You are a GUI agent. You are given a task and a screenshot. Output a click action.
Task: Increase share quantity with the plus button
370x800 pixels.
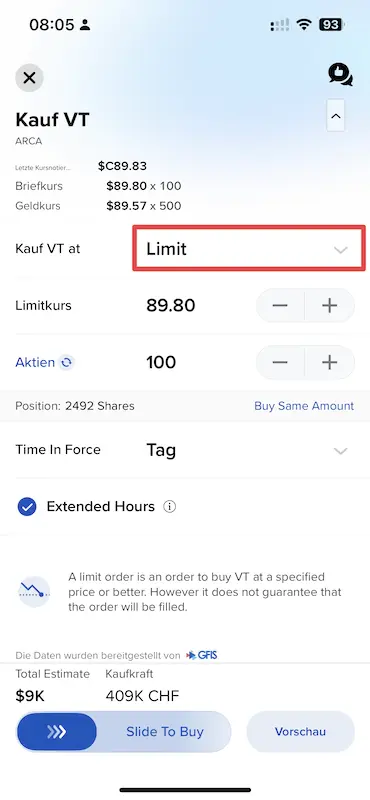[330, 362]
